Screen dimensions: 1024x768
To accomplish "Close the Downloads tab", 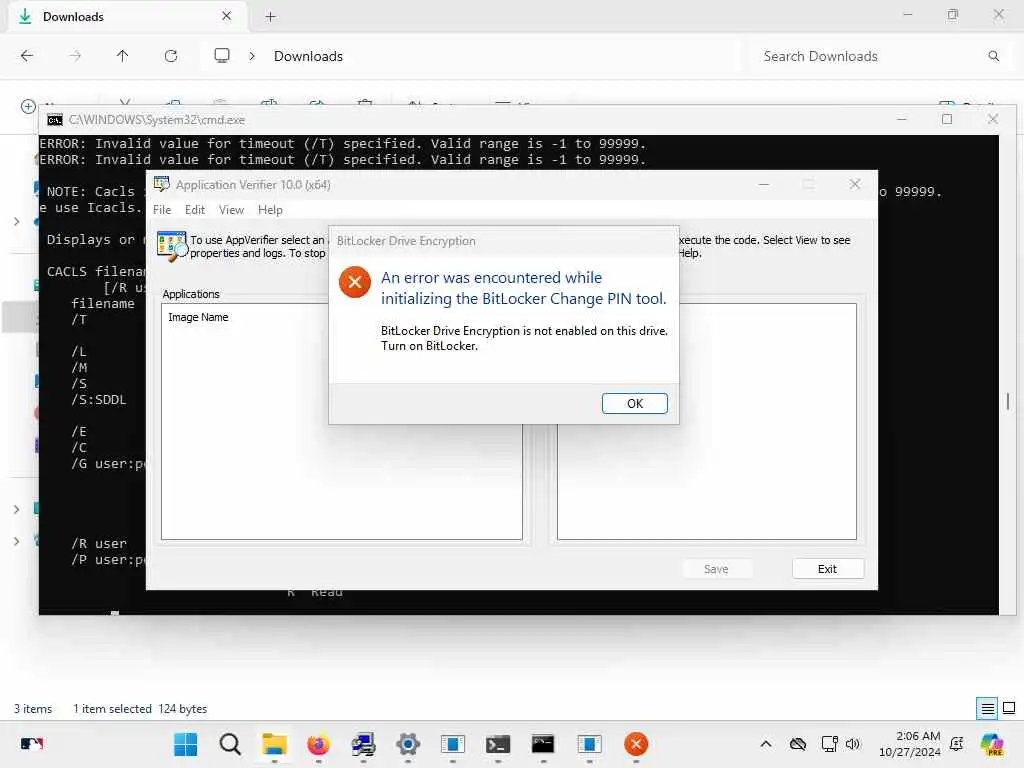I will click(x=227, y=16).
